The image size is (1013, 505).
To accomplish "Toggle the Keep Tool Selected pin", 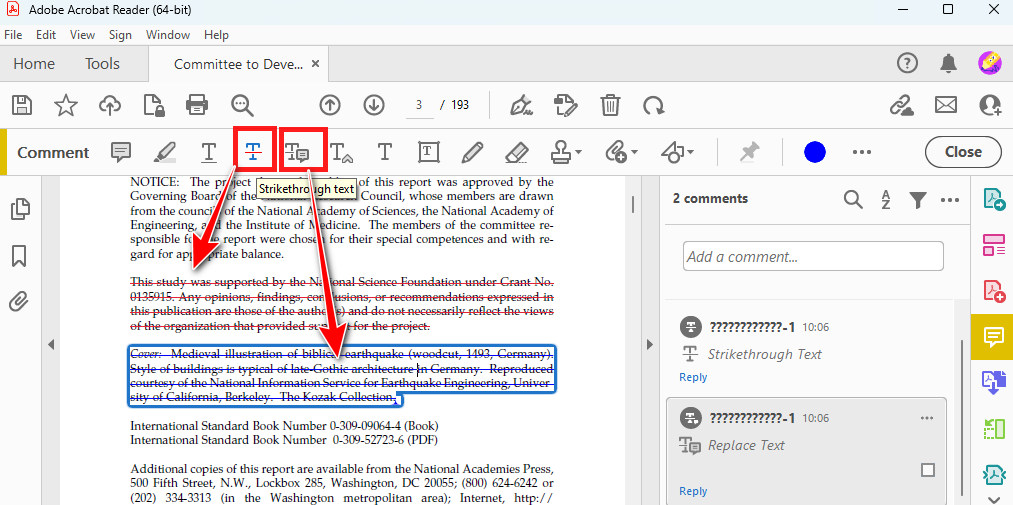I will tap(749, 152).
